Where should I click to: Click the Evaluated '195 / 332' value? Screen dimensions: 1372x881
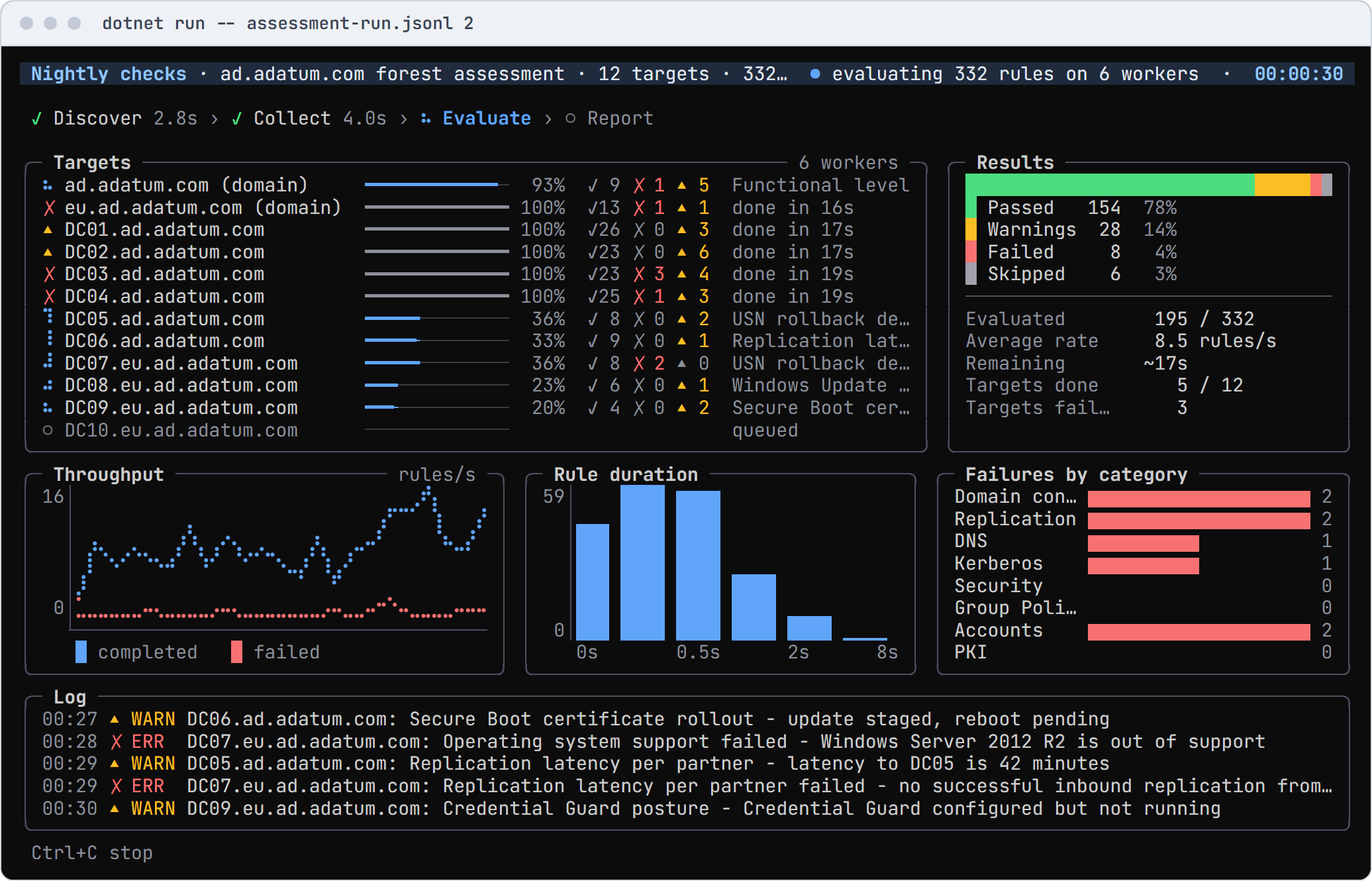(x=1204, y=319)
